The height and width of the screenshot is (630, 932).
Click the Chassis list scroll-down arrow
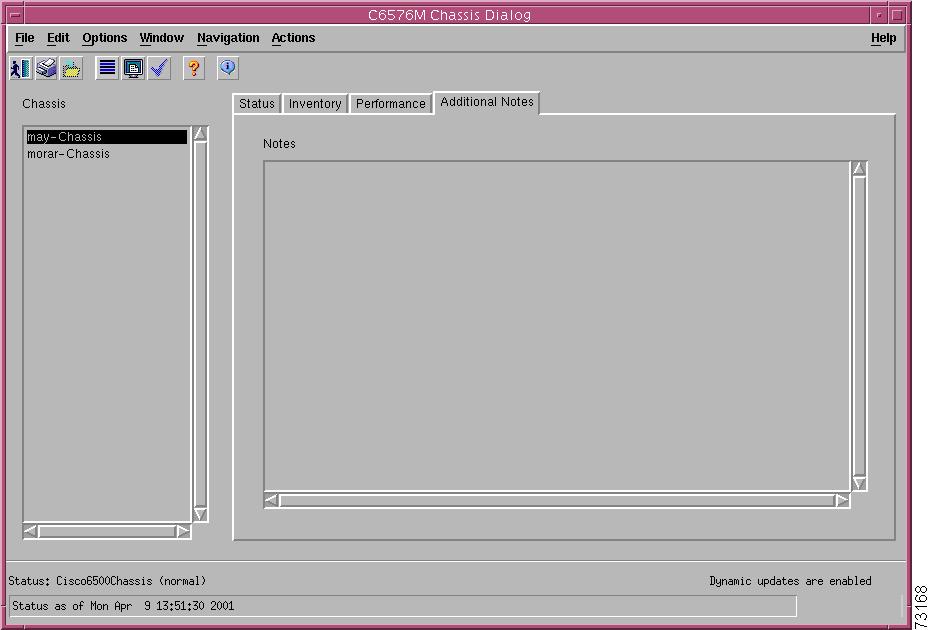[x=200, y=514]
